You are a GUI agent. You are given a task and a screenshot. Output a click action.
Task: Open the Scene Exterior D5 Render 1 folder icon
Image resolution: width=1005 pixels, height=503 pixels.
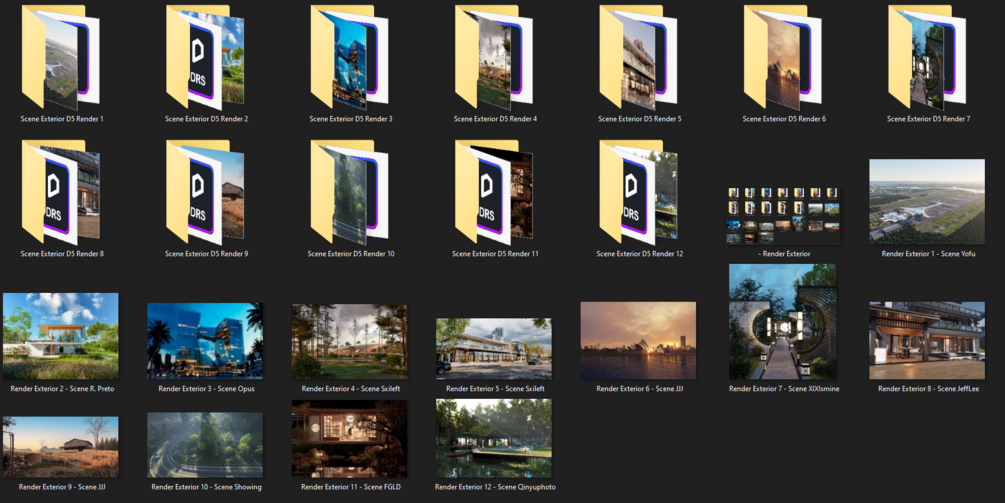pos(61,58)
